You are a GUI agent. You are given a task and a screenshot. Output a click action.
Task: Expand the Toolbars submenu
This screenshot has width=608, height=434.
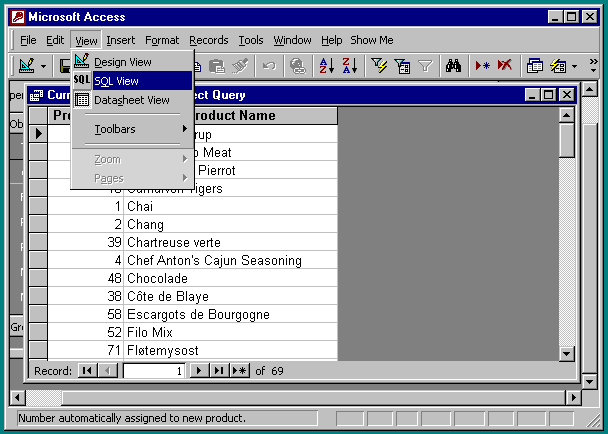(132, 129)
